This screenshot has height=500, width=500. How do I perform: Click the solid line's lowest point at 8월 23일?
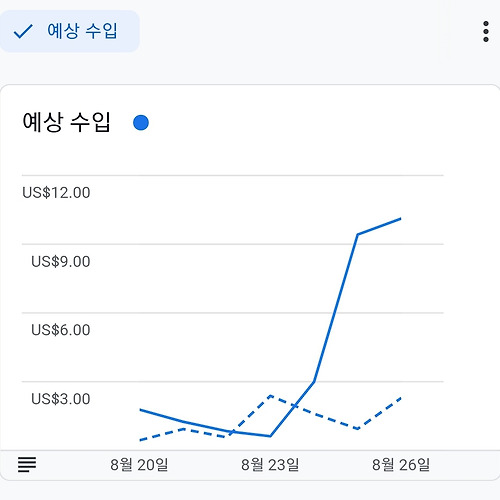pyautogui.click(x=270, y=436)
